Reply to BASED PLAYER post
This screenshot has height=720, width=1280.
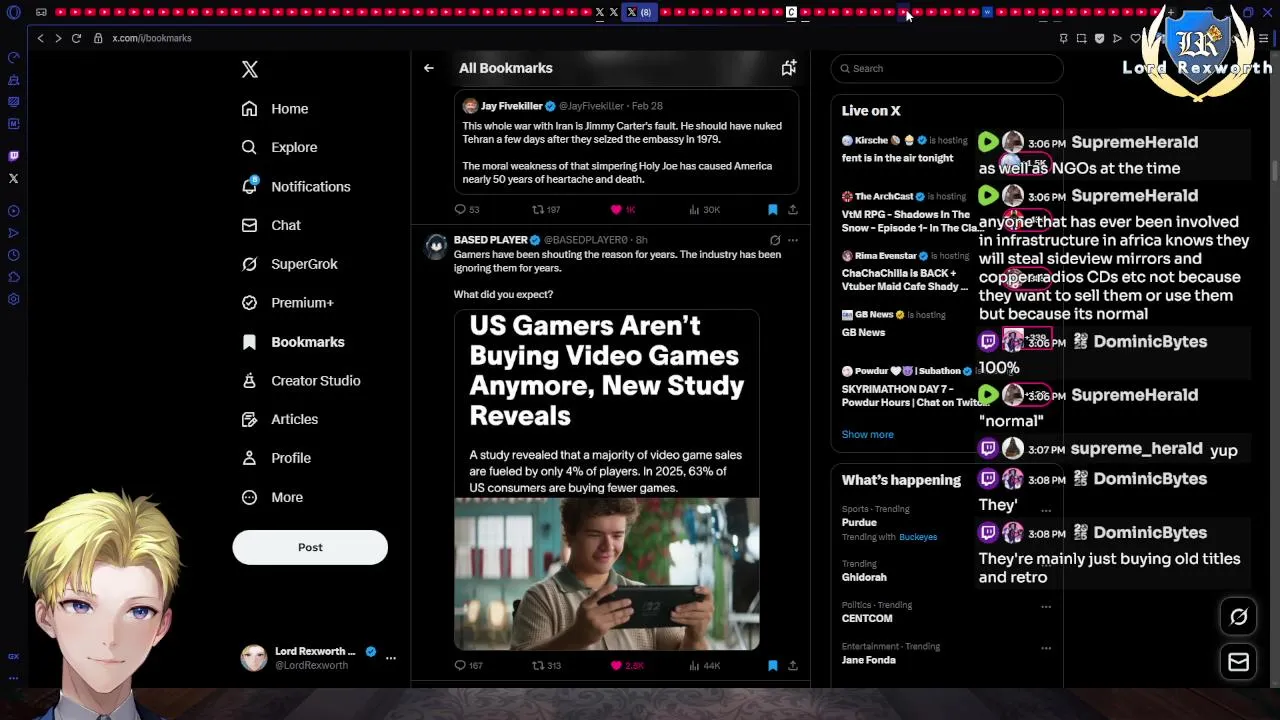[468, 665]
